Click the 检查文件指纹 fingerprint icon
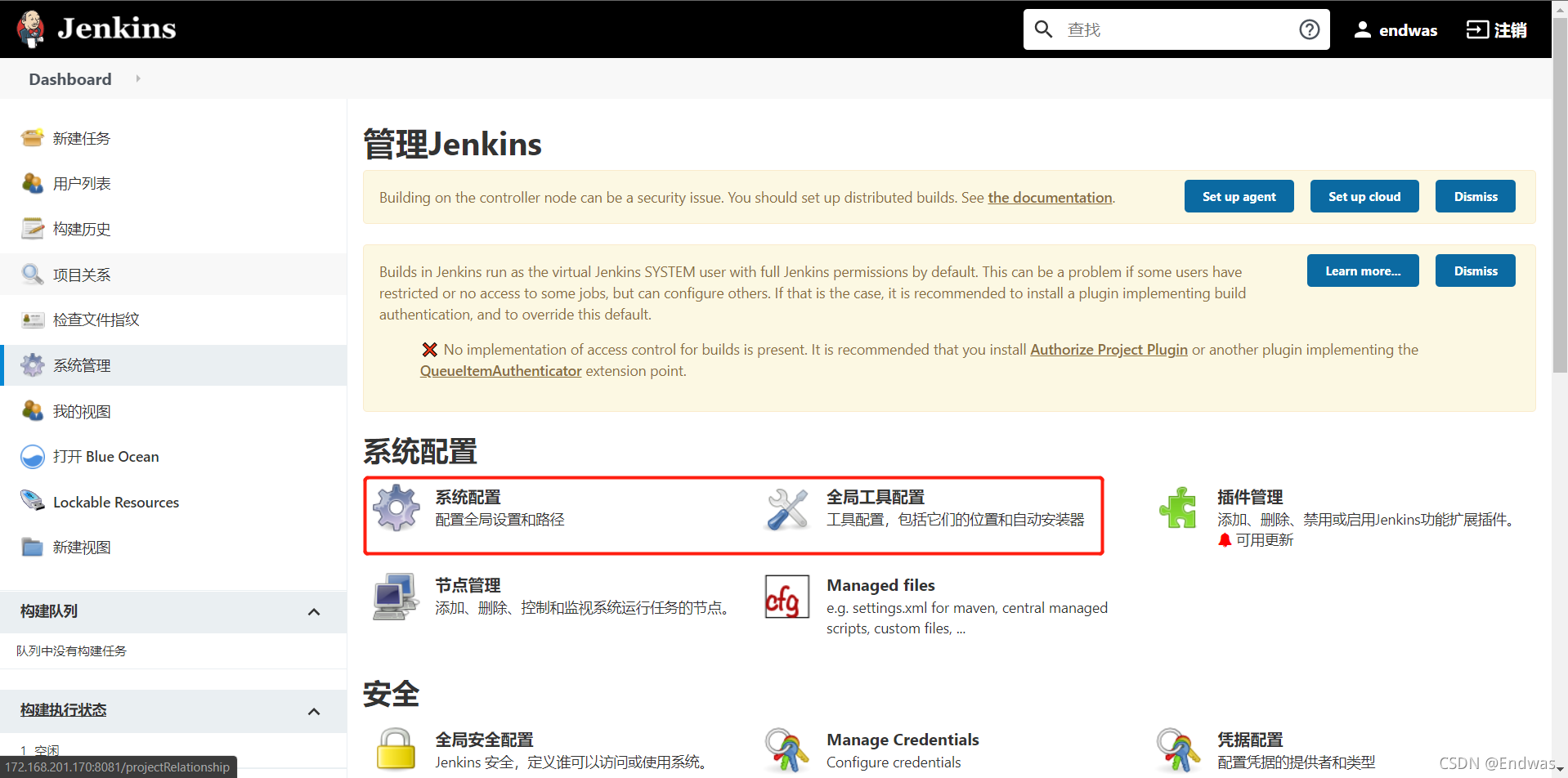The image size is (1568, 778). (33, 320)
